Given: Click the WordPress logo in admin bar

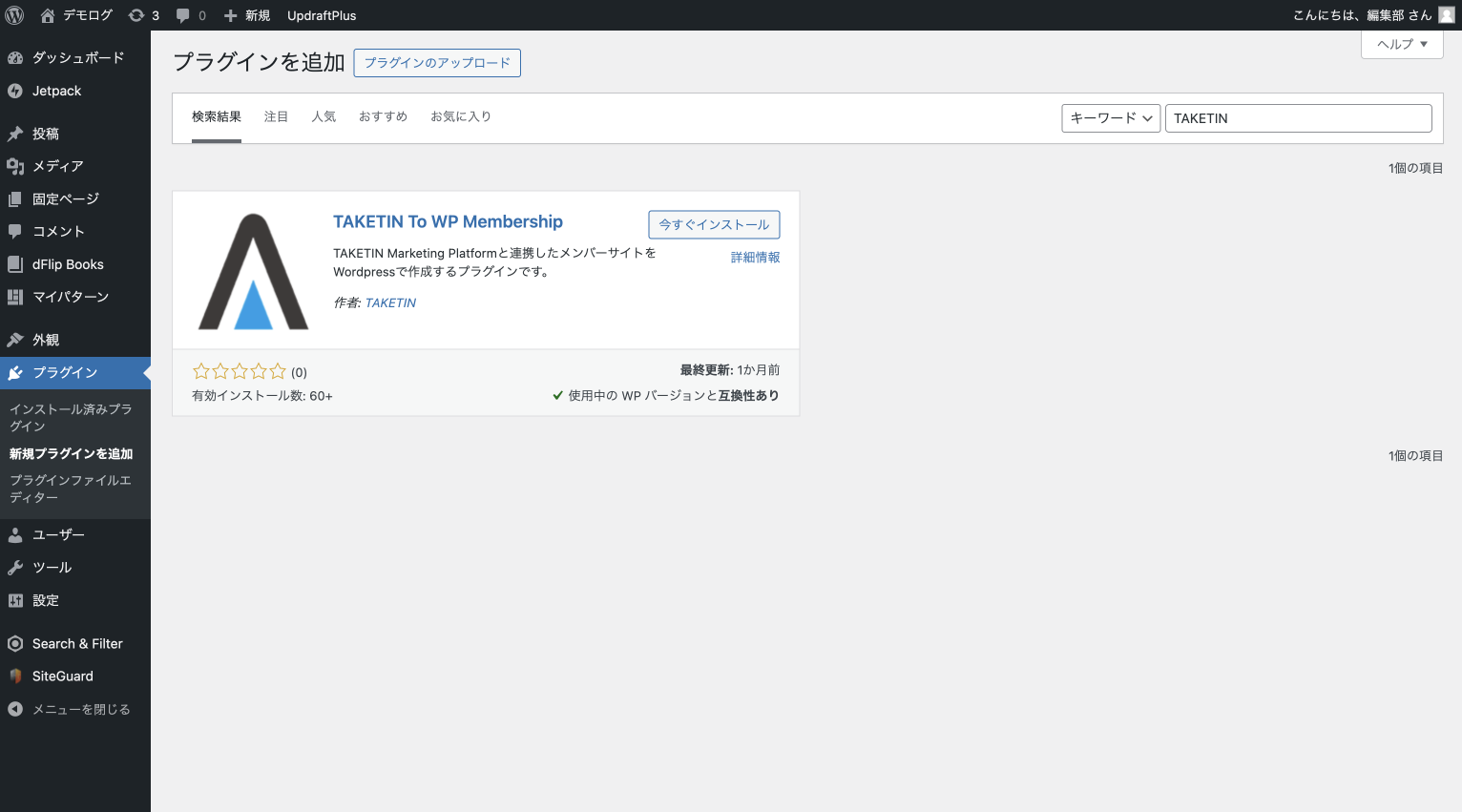Looking at the screenshot, I should (14, 15).
